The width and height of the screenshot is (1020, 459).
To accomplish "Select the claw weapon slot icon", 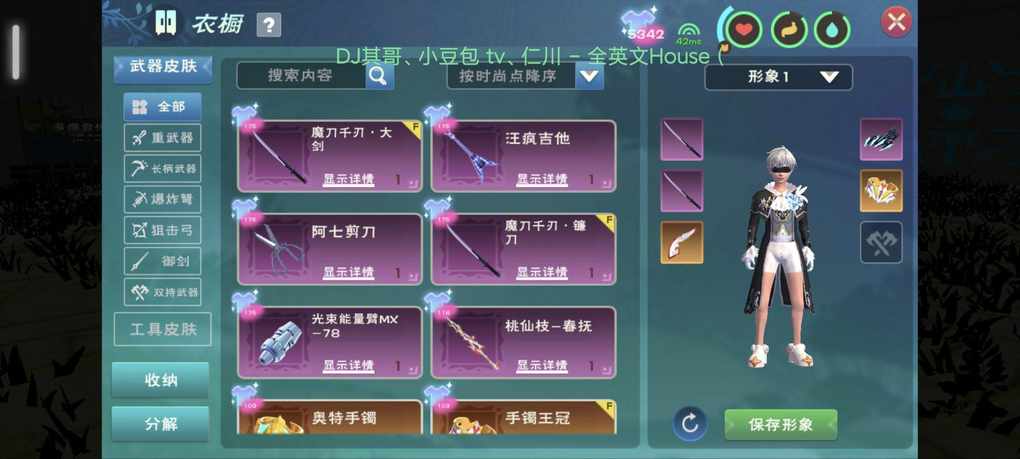I will click(881, 139).
